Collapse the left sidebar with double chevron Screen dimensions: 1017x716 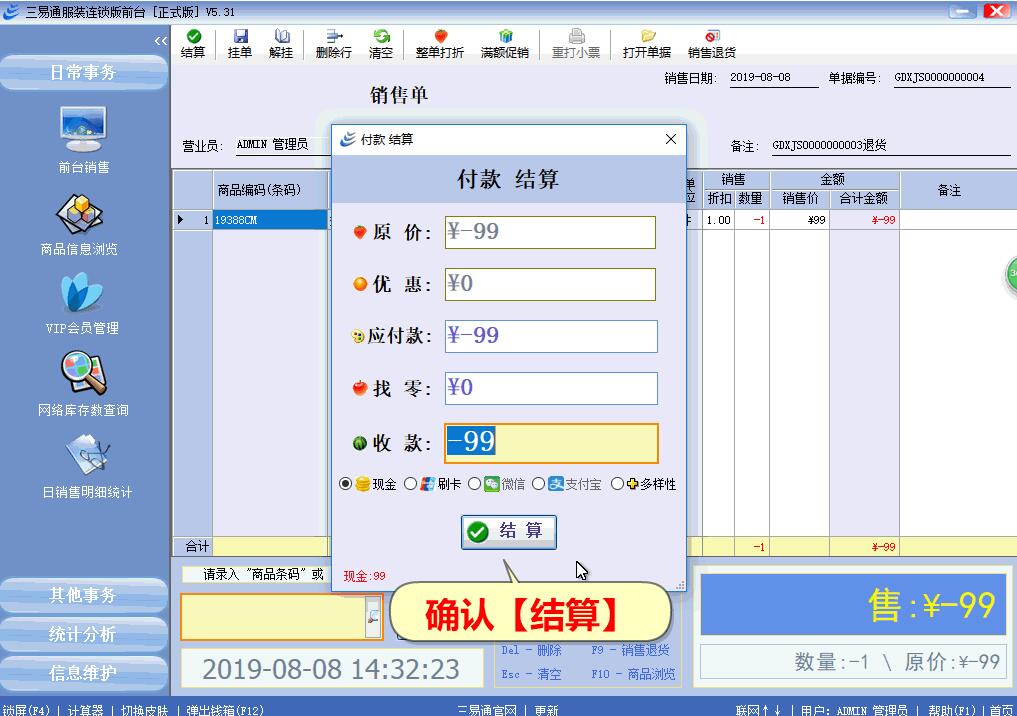pos(161,41)
